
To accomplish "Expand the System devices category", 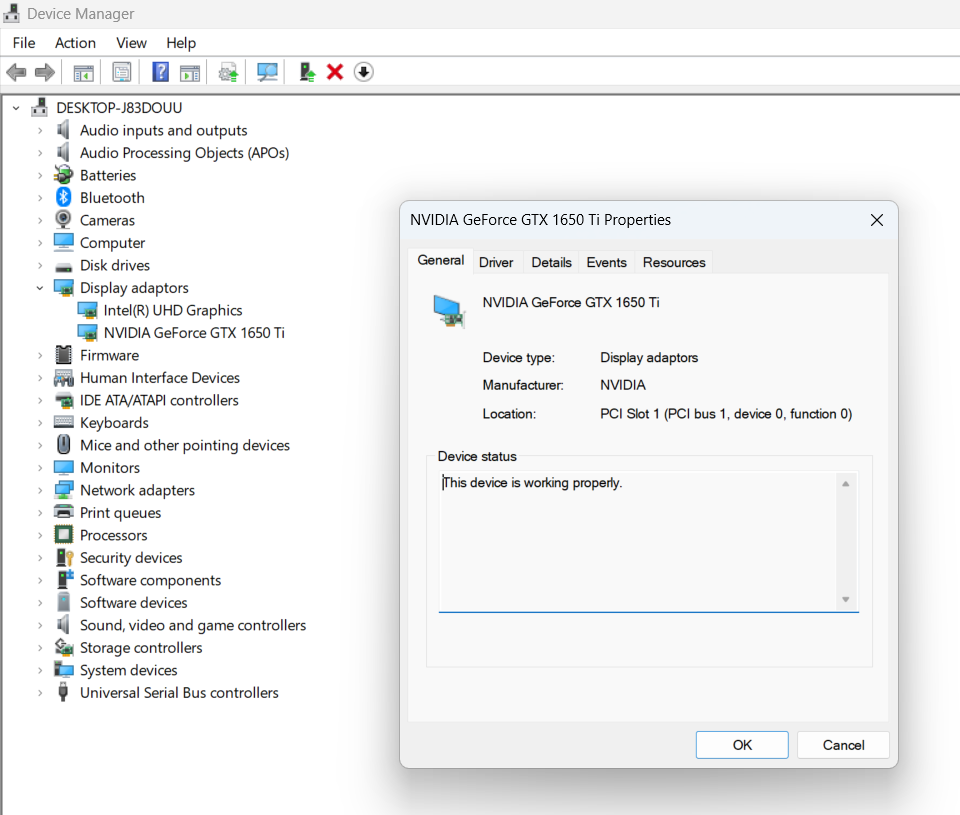I will pyautogui.click(x=40, y=670).
